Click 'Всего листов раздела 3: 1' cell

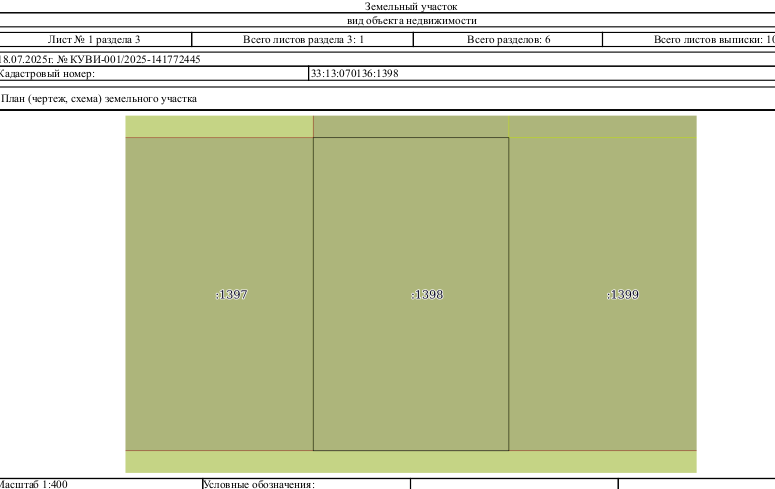303,40
